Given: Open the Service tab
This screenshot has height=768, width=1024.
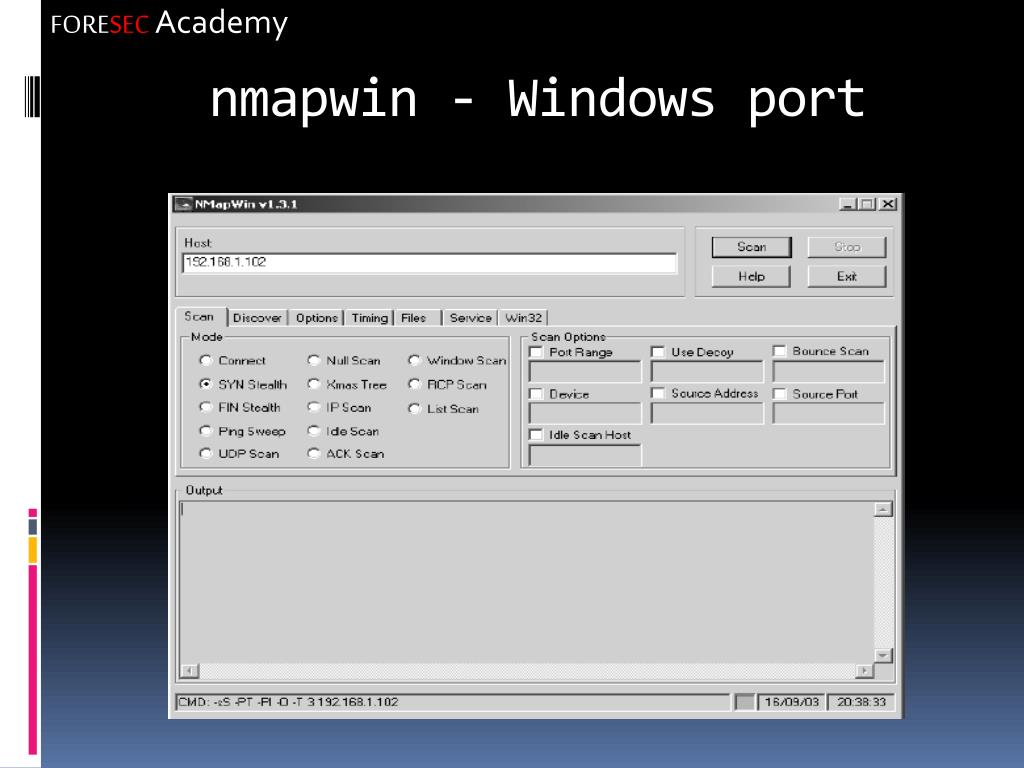Looking at the screenshot, I should pos(470,318).
